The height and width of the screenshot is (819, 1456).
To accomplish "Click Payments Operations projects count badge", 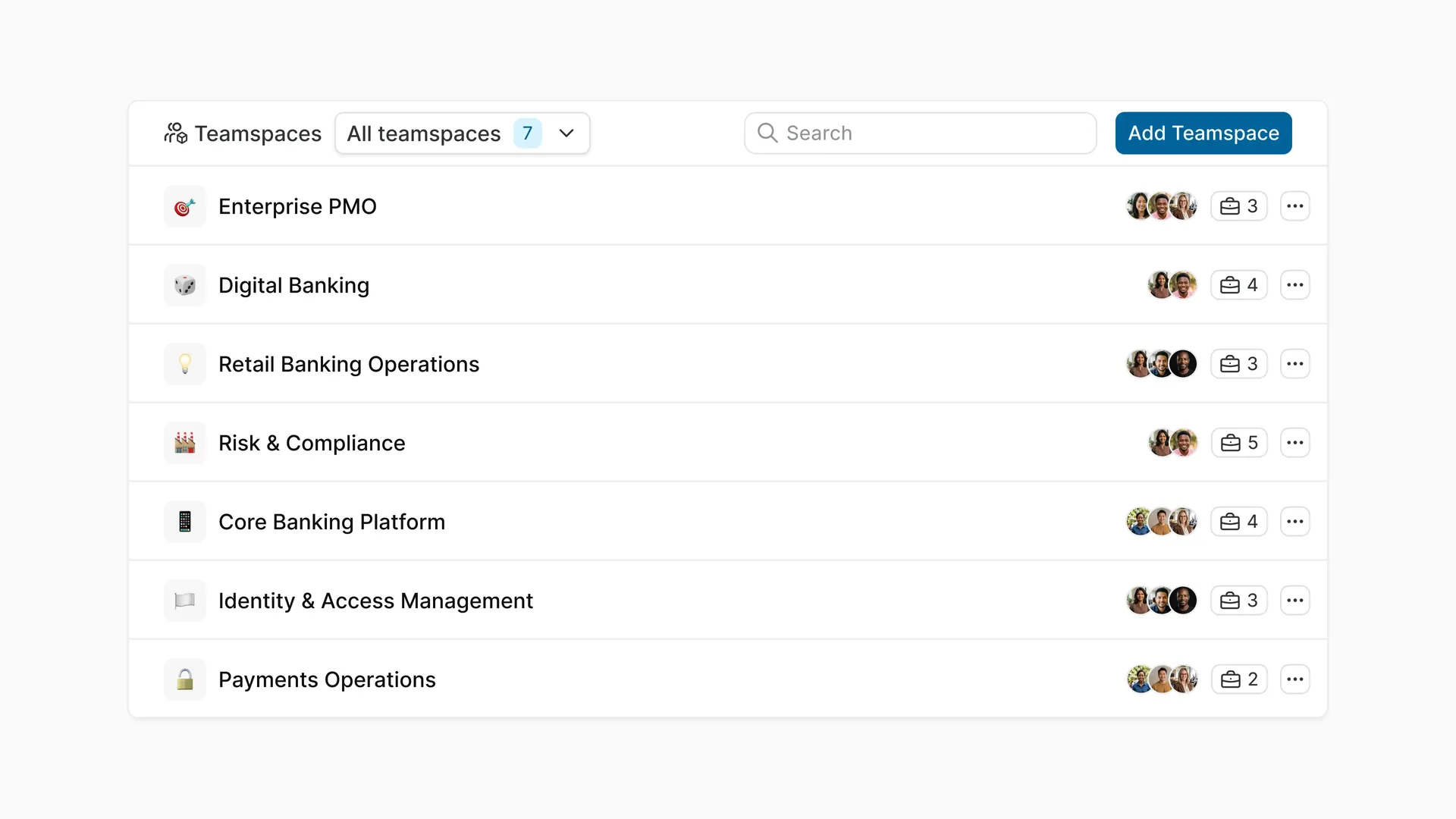I will coord(1239,679).
